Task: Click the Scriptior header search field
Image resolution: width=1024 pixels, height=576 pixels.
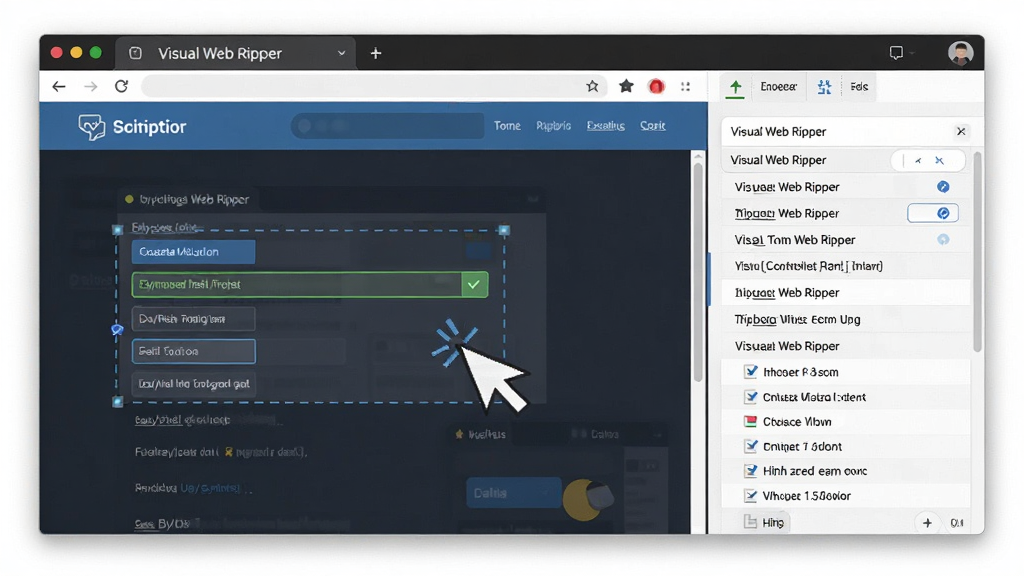Action: [387, 125]
